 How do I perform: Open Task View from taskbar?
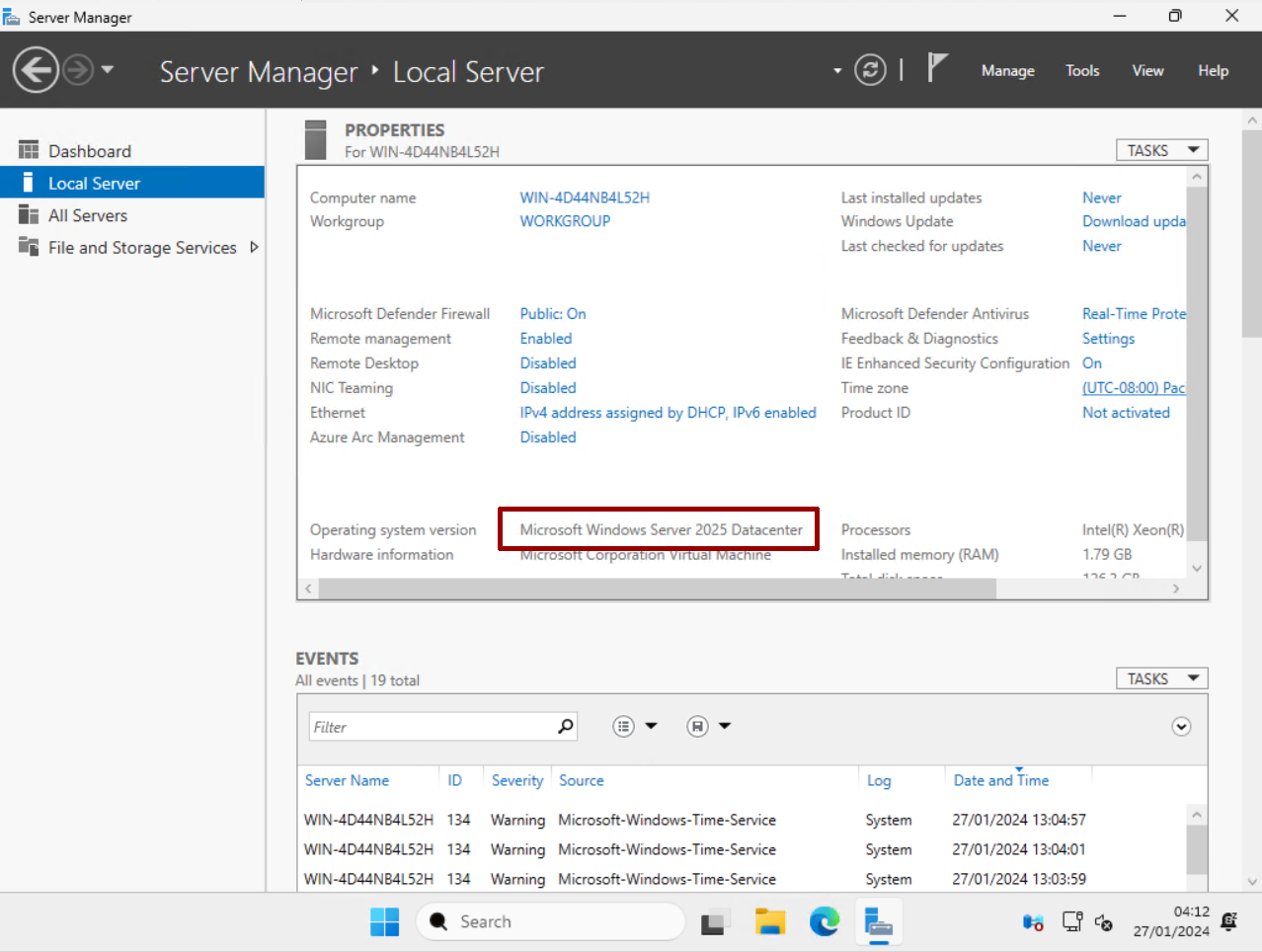tap(715, 922)
